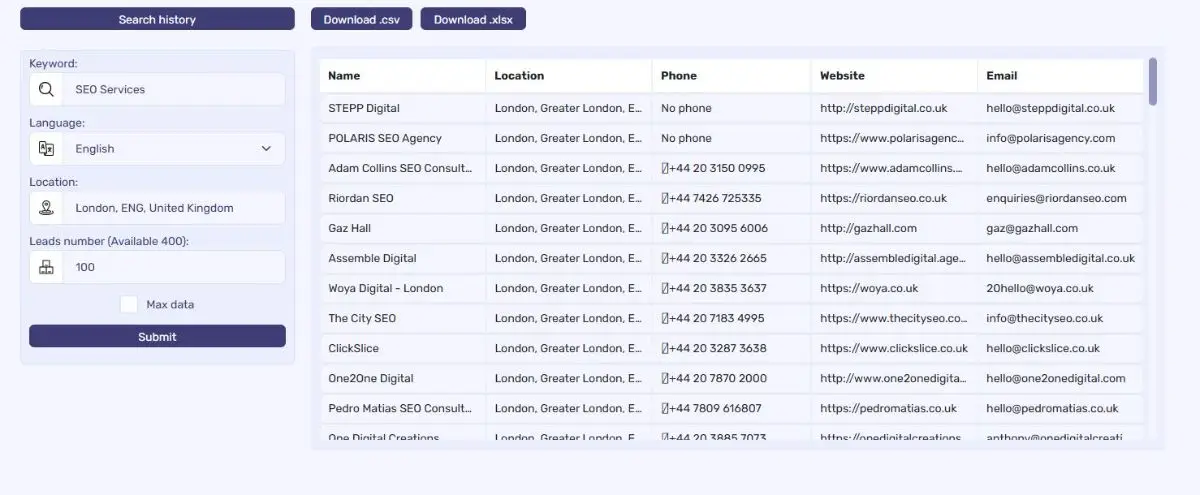Expand the language chevron arrow
1200x495 pixels.
[266, 149]
